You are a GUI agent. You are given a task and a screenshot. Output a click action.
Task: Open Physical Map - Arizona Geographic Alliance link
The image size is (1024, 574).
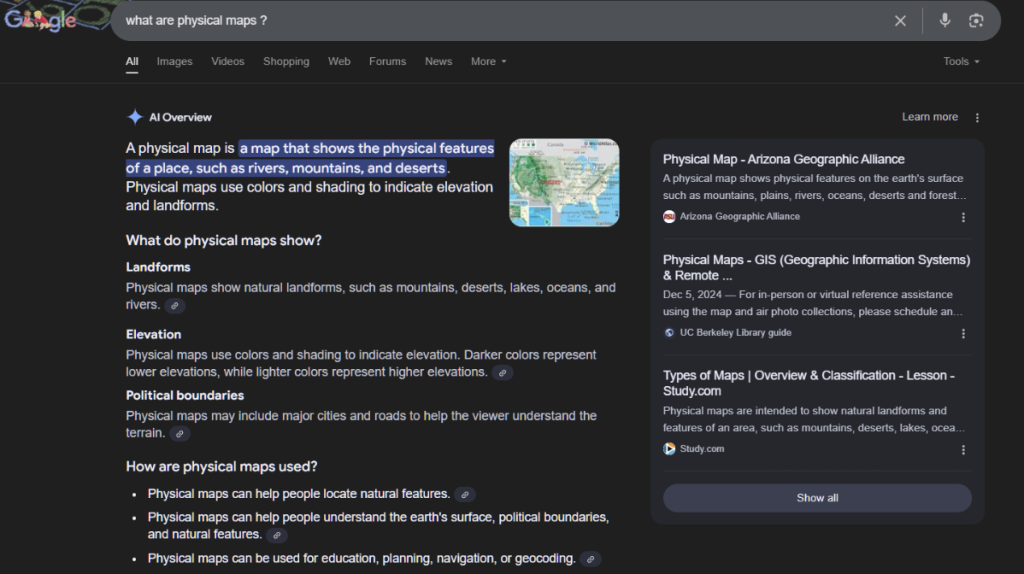click(784, 159)
